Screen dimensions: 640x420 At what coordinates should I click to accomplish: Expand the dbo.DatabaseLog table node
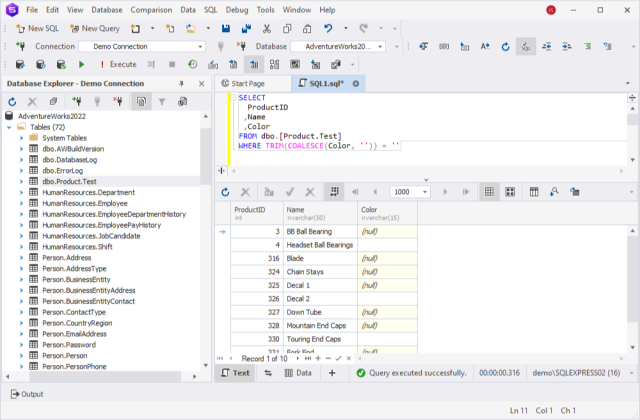click(21, 159)
